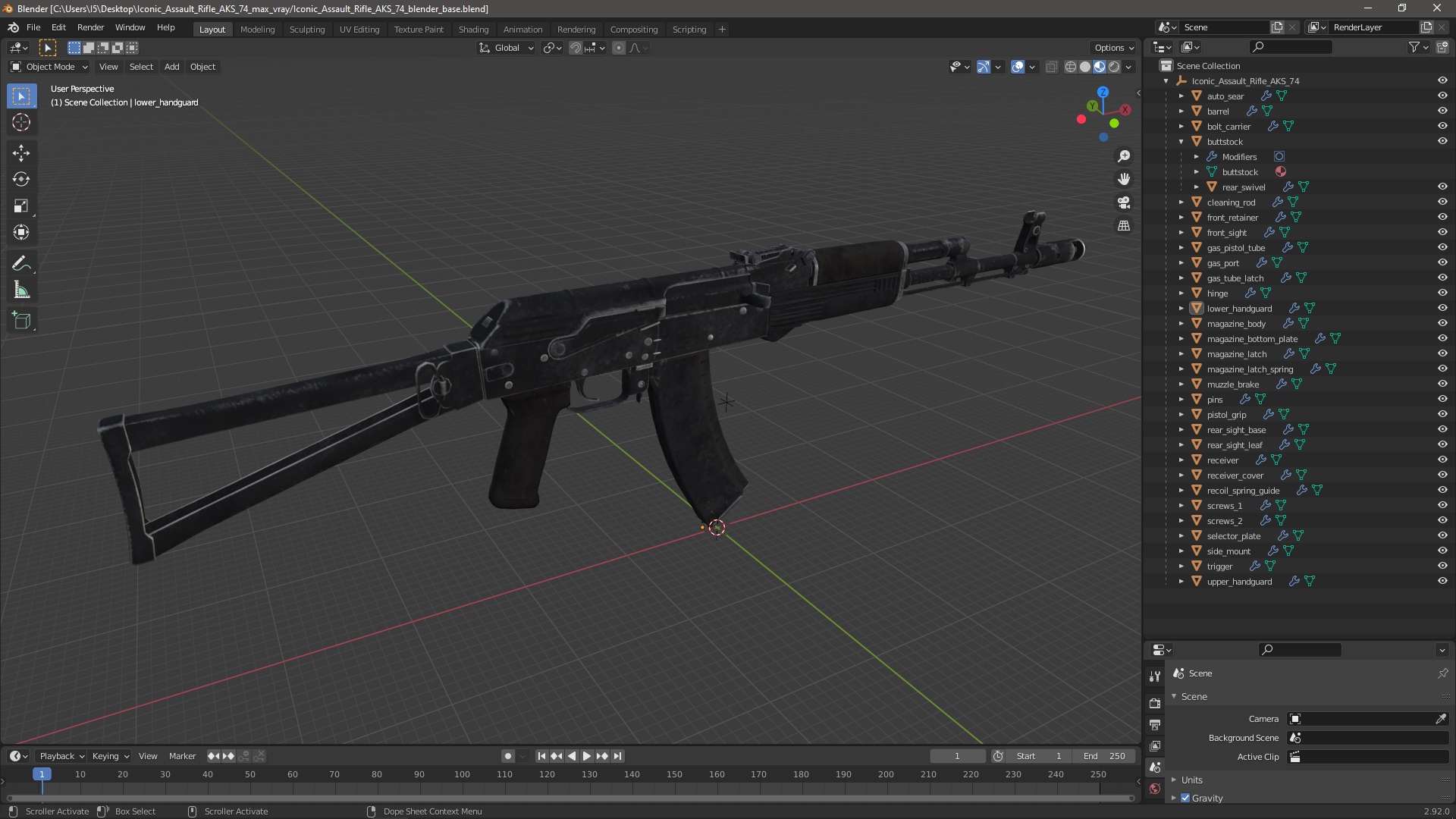Choose the Annotate pencil tool

point(21,264)
